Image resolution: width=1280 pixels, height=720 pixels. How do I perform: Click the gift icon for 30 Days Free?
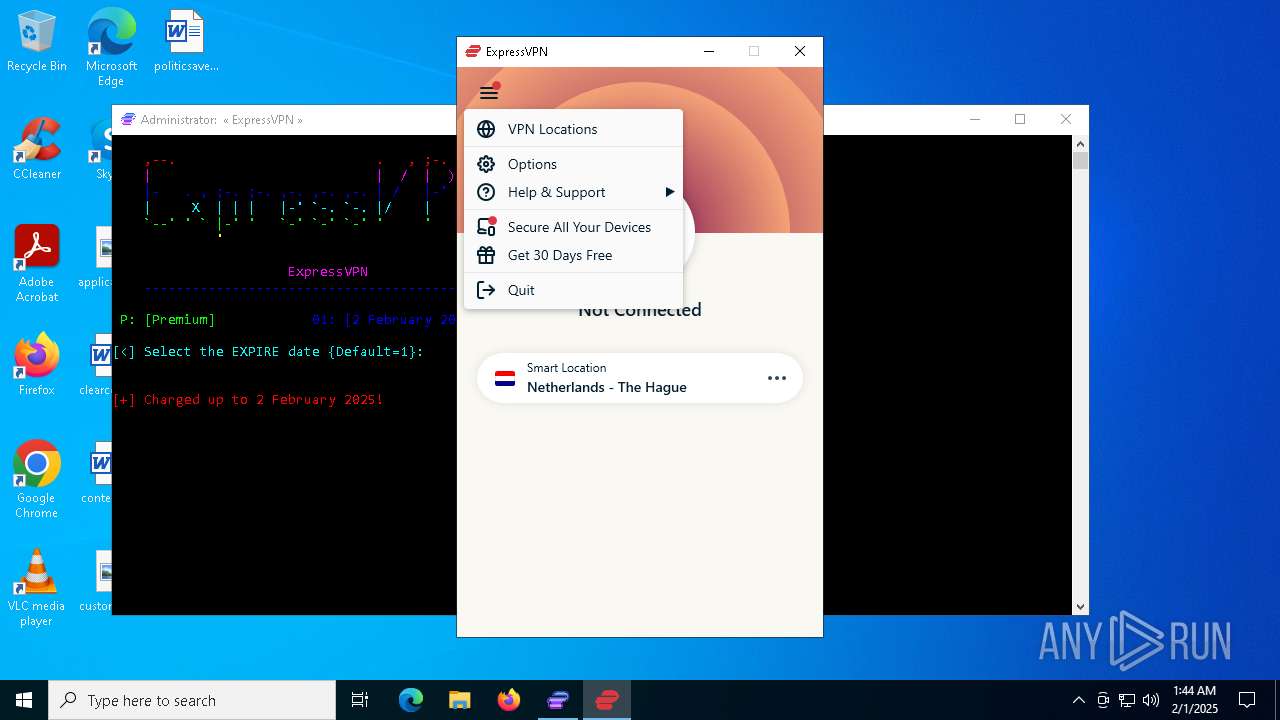(x=486, y=255)
